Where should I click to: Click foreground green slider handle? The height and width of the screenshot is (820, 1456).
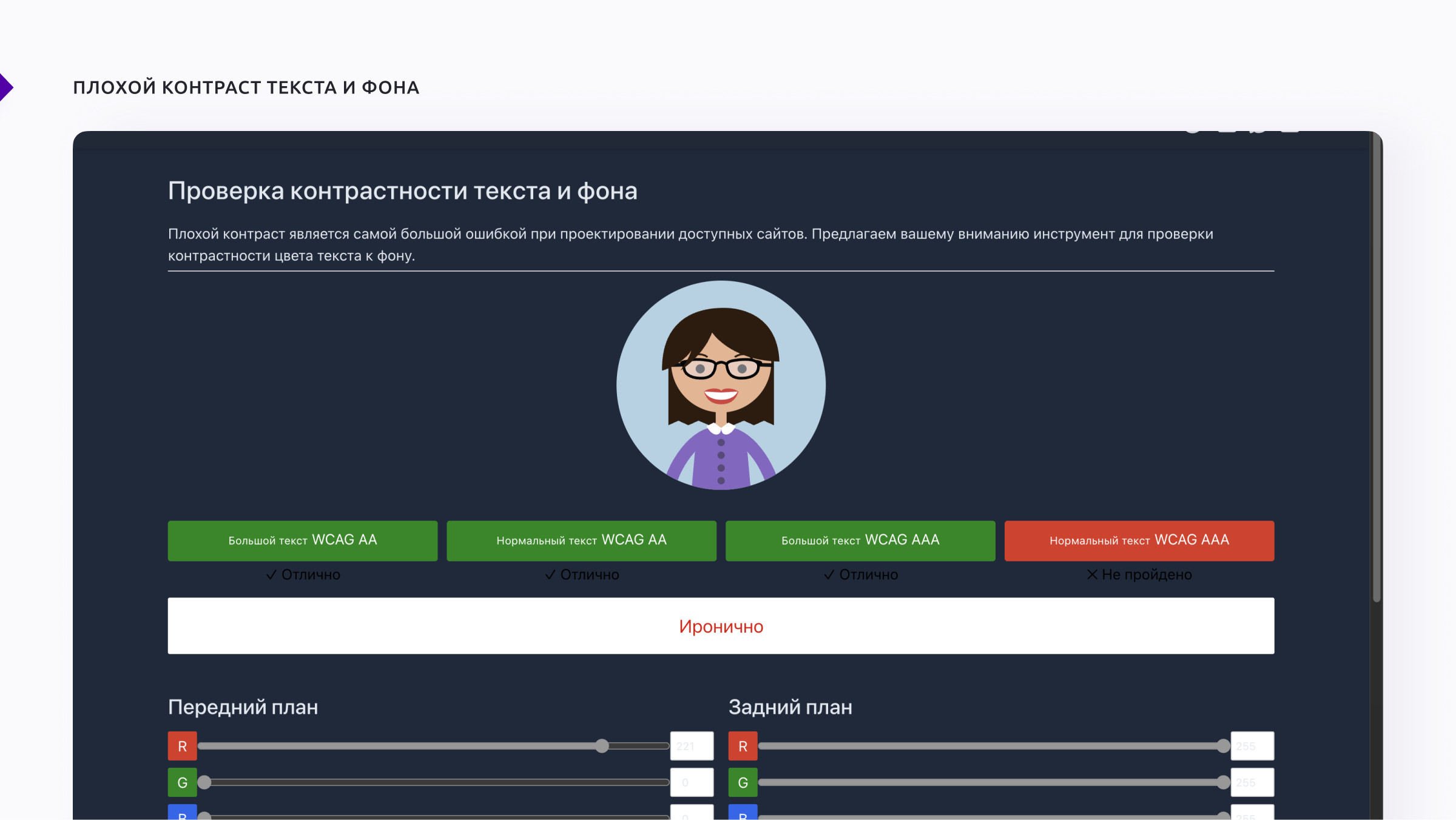click(x=204, y=782)
